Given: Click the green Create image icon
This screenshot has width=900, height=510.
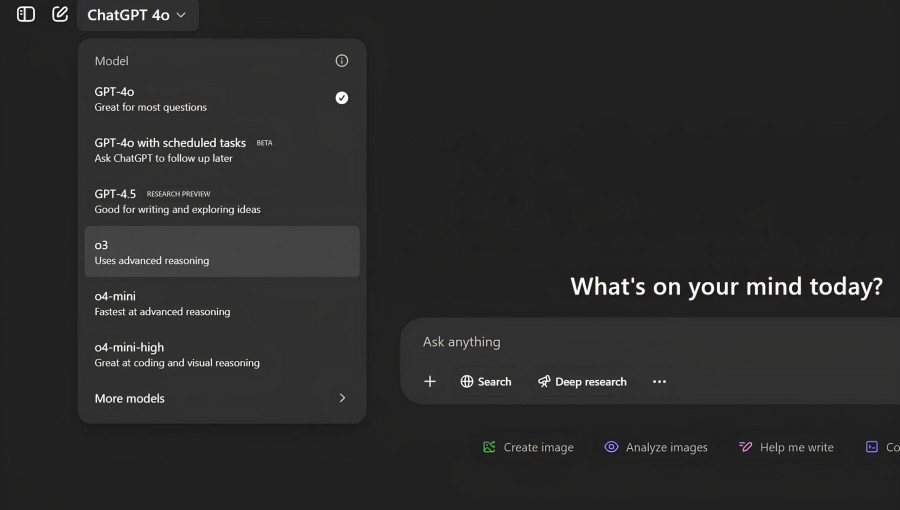Looking at the screenshot, I should point(489,447).
